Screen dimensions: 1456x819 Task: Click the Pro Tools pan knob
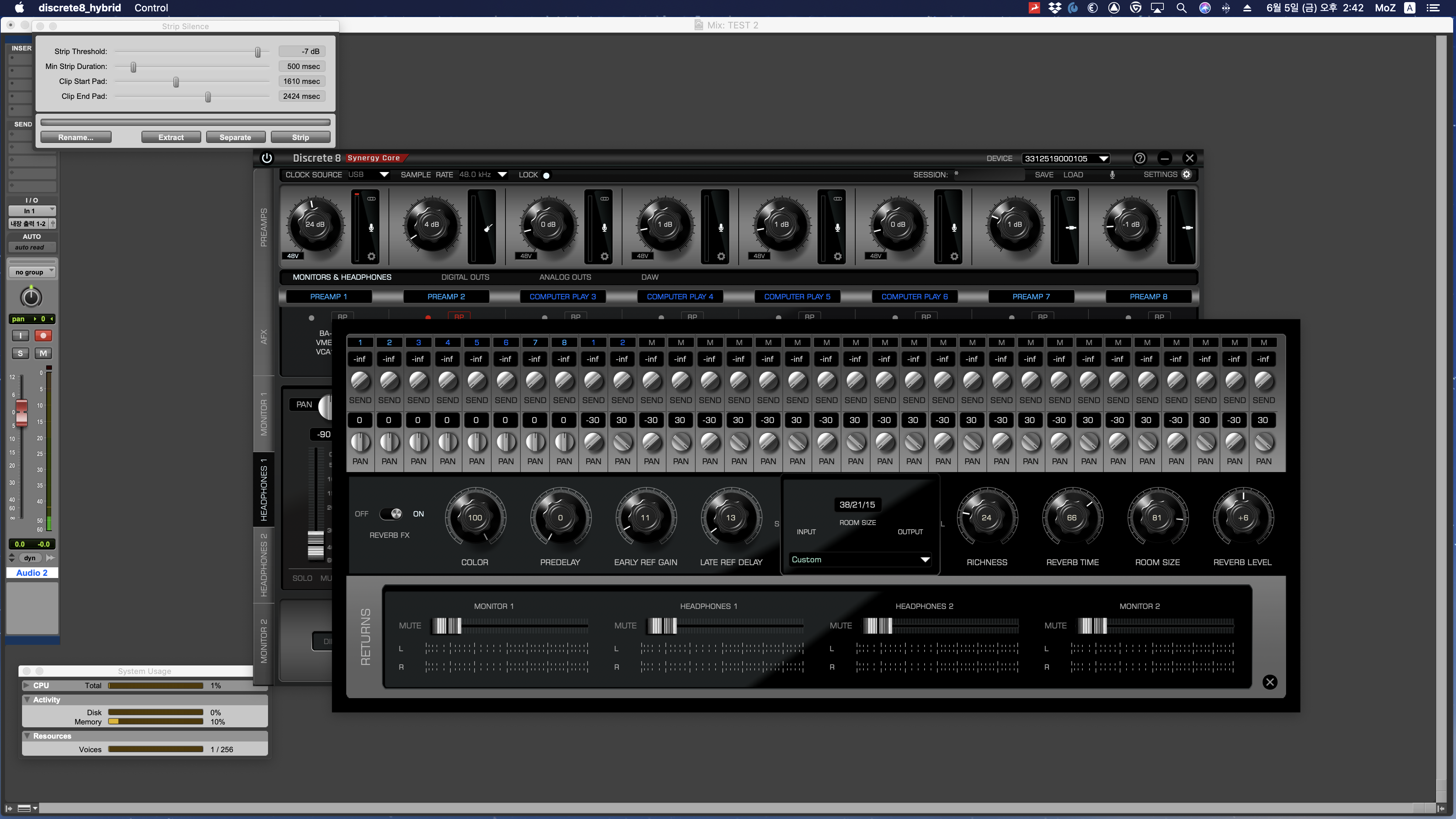(31, 297)
